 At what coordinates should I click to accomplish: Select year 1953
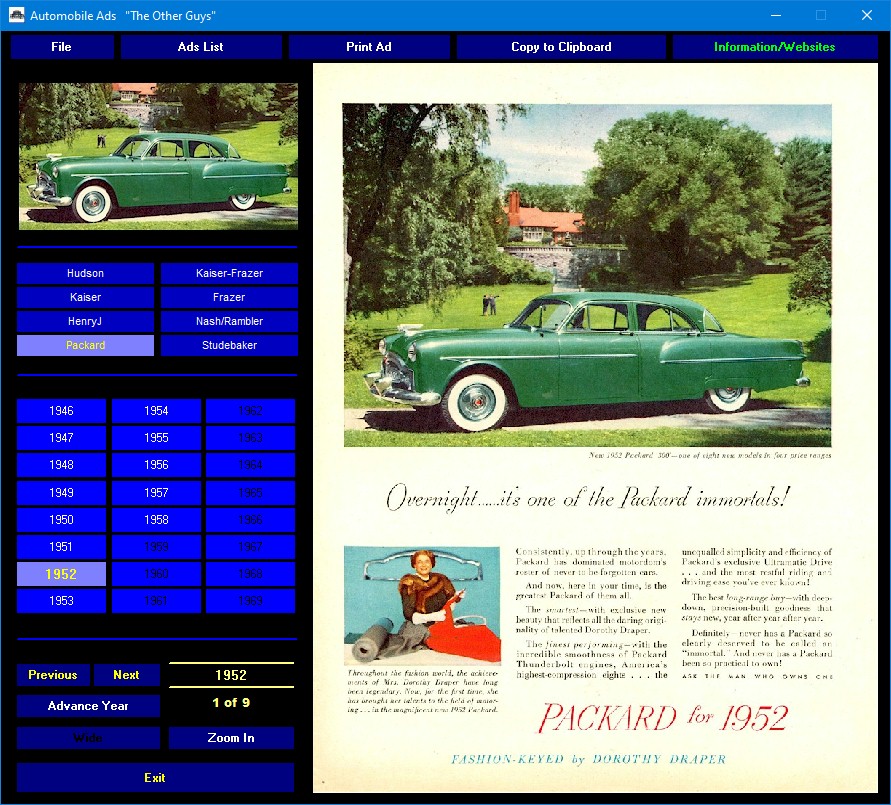pos(61,601)
